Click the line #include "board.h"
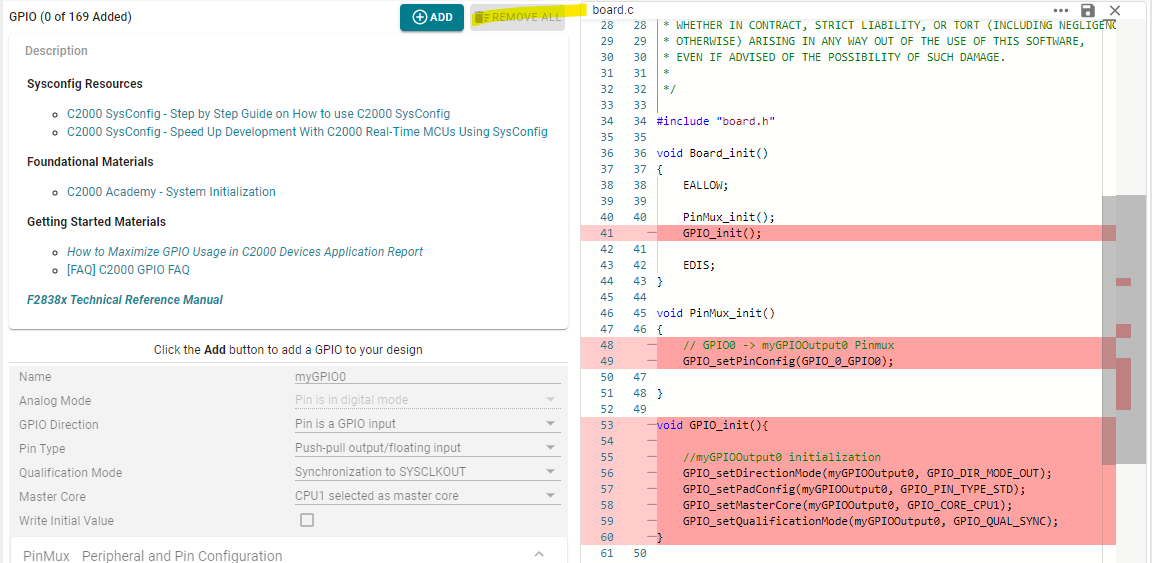The width and height of the screenshot is (1152, 563). (x=716, y=121)
